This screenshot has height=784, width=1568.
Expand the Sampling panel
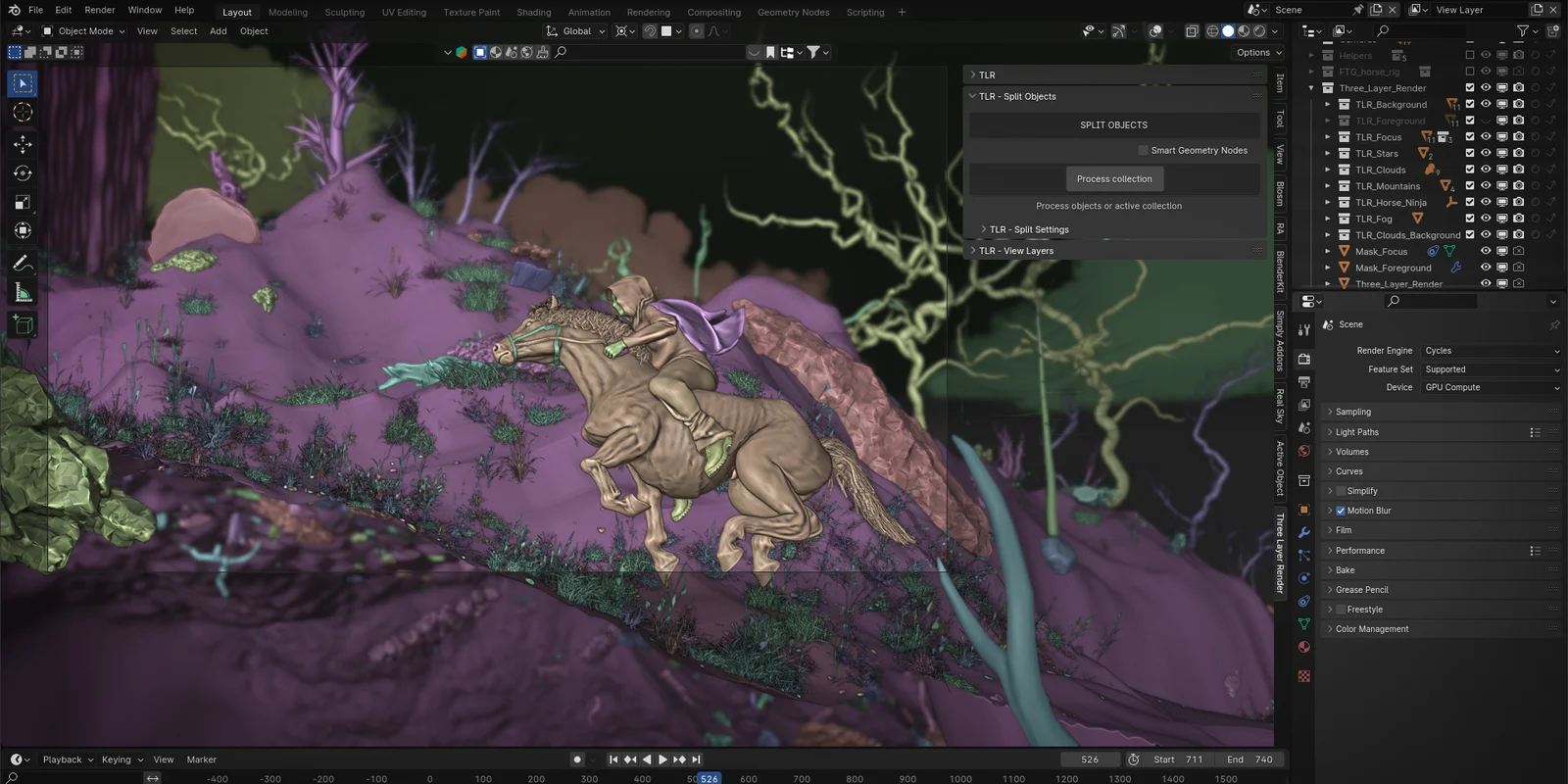[1441, 412]
